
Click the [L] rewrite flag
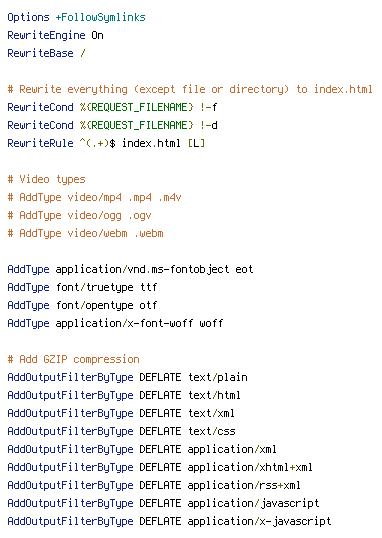196,143
